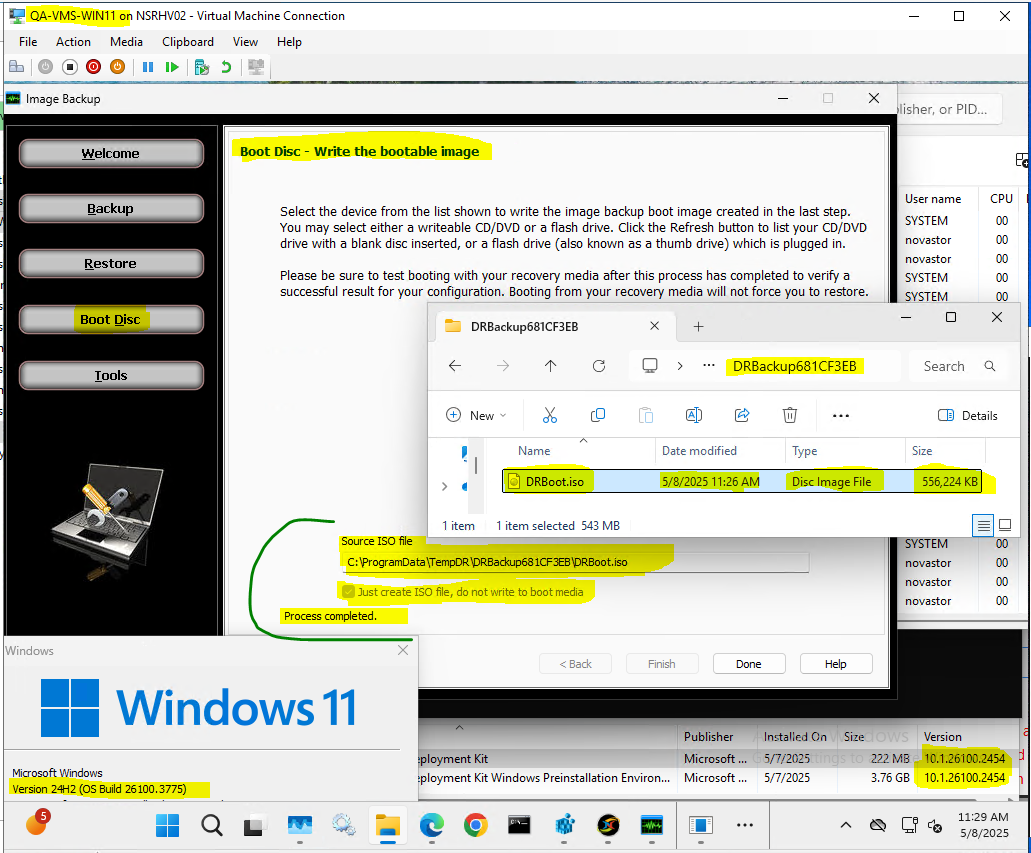Open the Windows Start menu
This screenshot has width=1031, height=853.
pos(168,825)
